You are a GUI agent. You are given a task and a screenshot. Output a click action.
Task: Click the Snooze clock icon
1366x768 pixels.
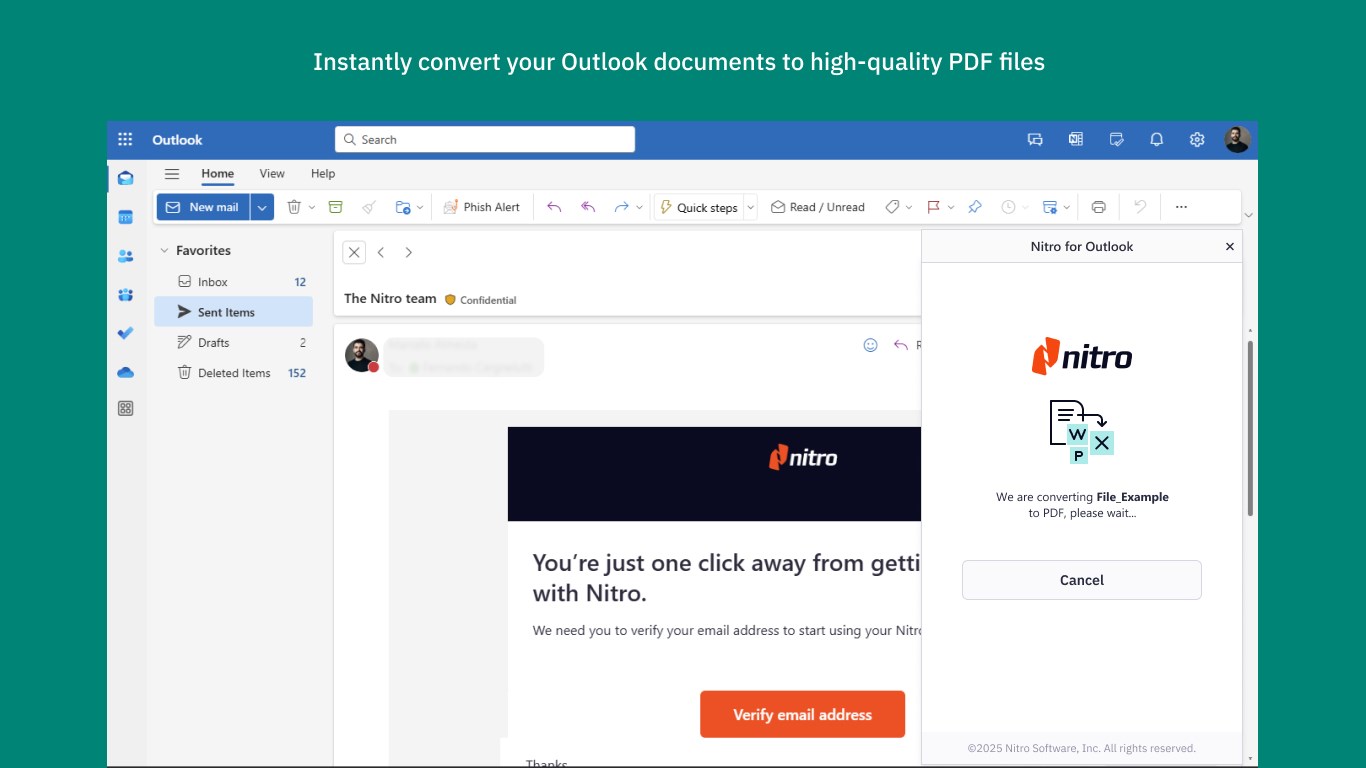point(1008,207)
